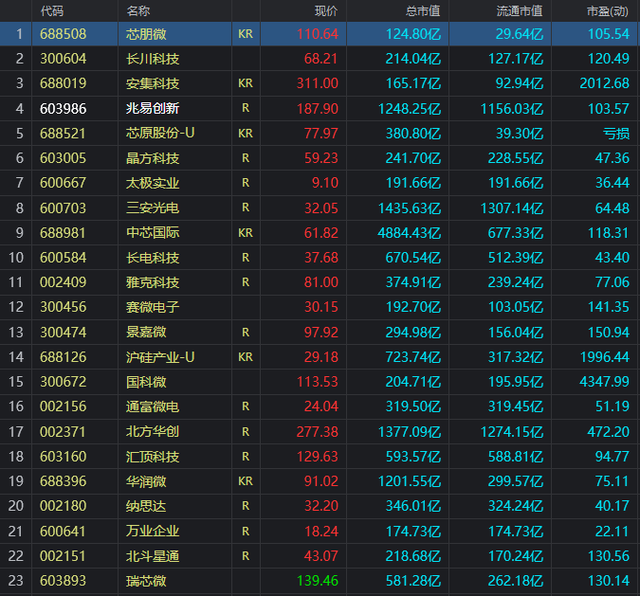Click the KR marker for 沪硅产业-U
This screenshot has width=640, height=596.
245,357
